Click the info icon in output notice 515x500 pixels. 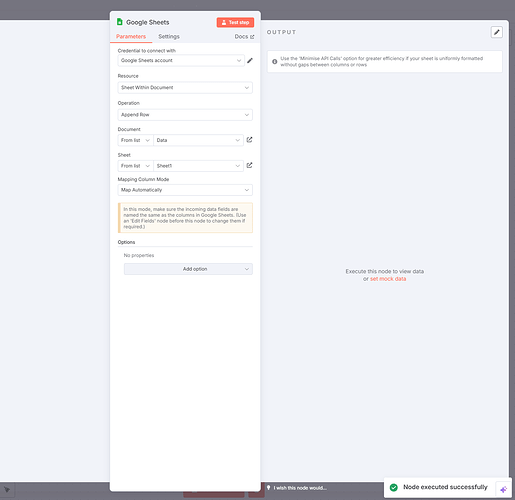(275, 62)
